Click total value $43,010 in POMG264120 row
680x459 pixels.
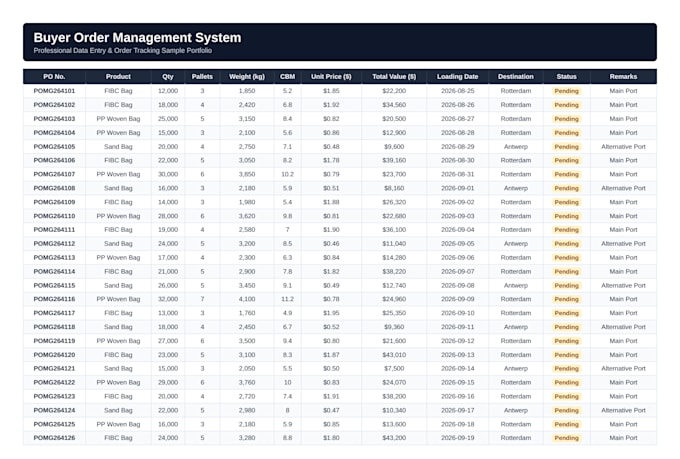(x=394, y=354)
